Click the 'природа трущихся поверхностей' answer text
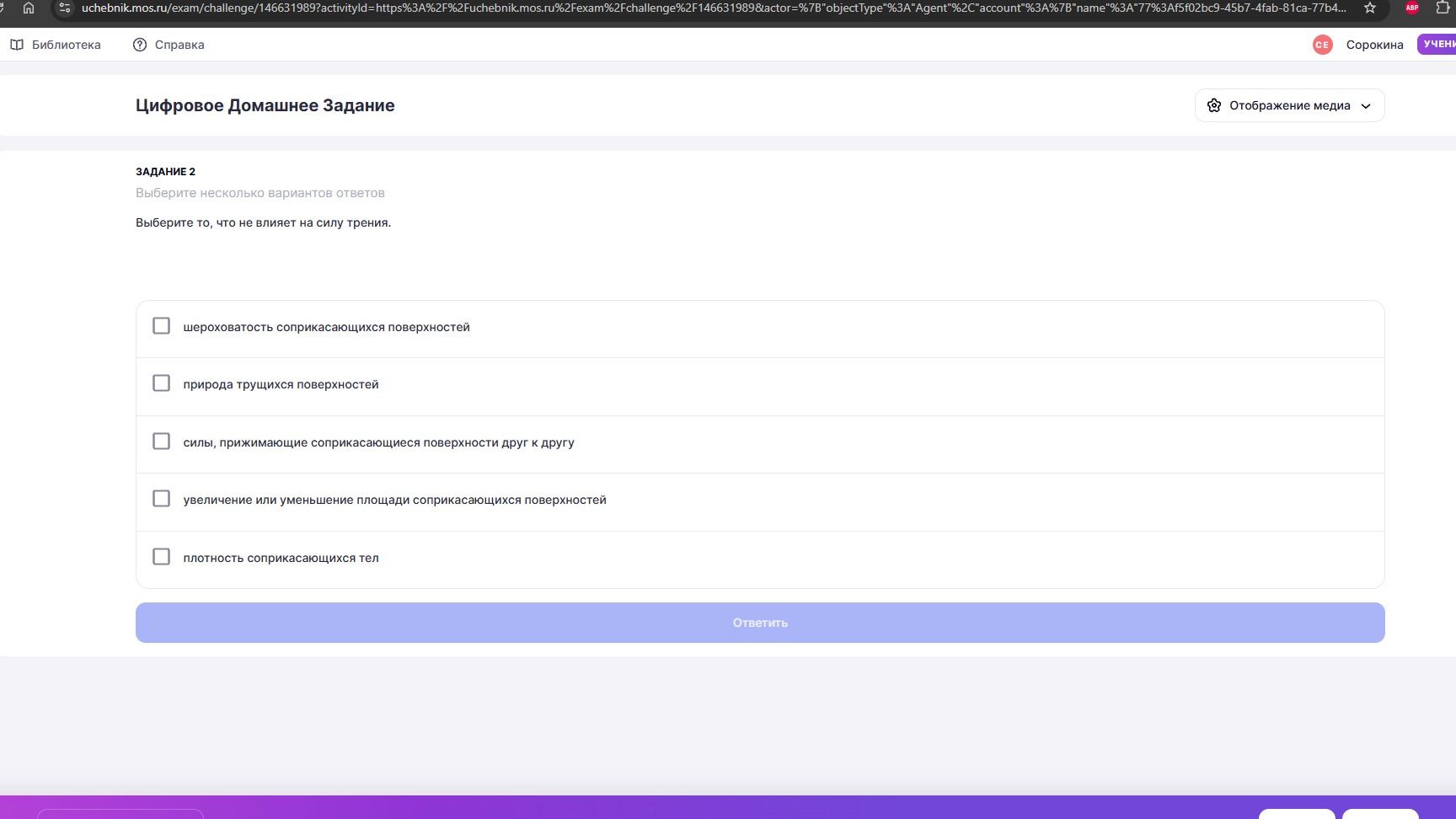 281,384
